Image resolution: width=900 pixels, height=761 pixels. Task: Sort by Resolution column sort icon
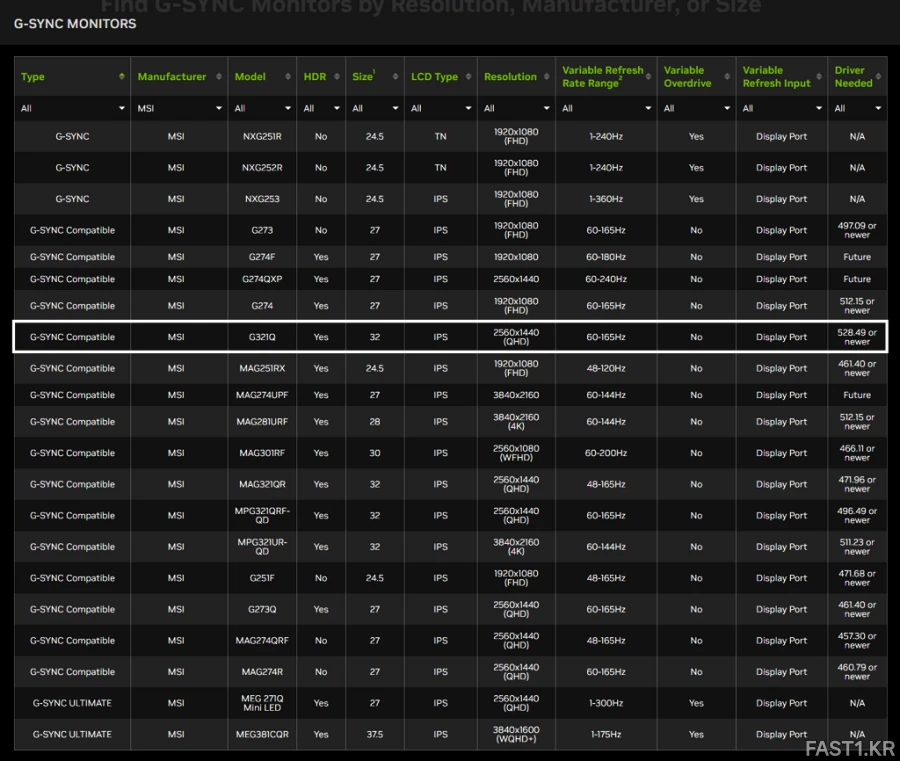pos(546,76)
